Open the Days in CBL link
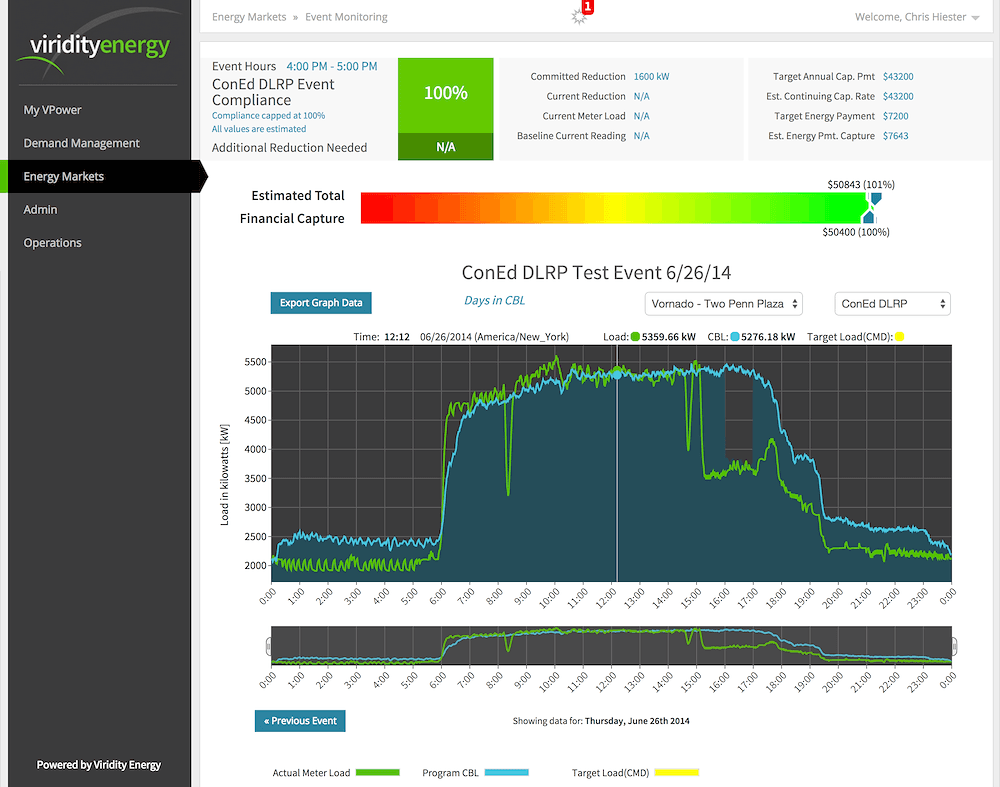 tap(494, 300)
